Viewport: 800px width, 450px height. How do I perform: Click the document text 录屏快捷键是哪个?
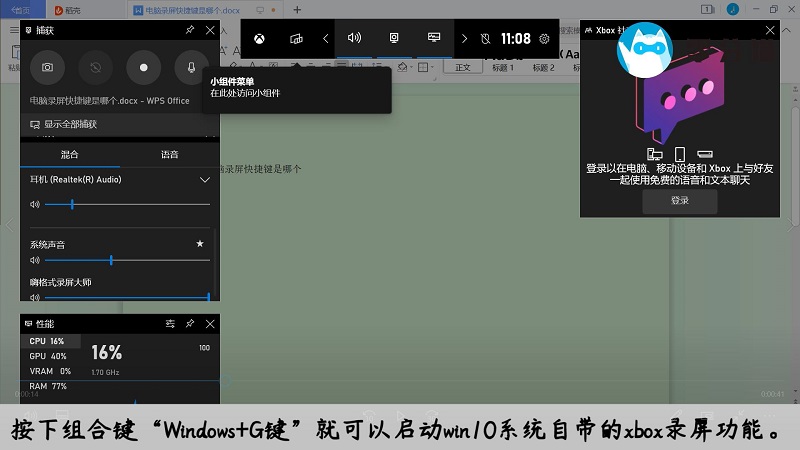click(x=261, y=169)
